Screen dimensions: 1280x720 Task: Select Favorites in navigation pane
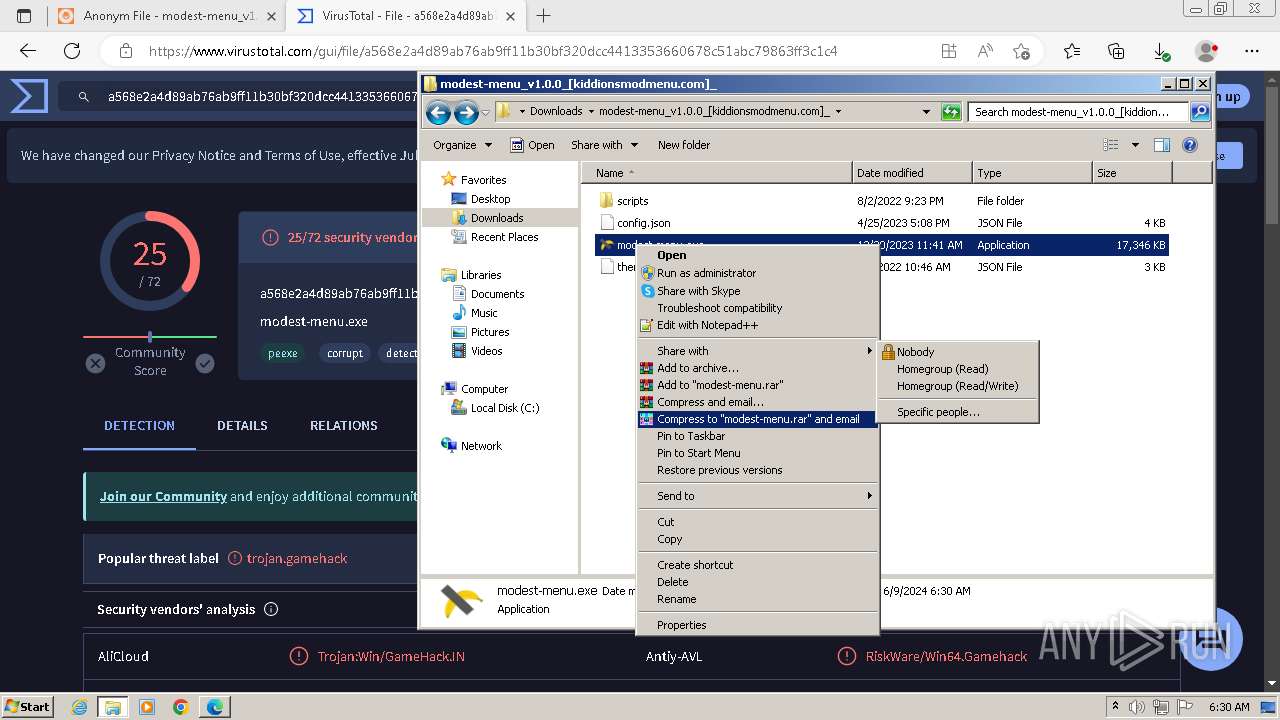(483, 180)
